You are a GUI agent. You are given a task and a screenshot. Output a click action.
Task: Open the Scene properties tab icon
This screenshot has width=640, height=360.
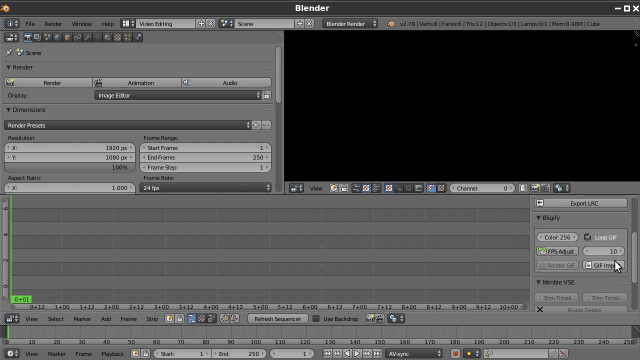[47, 38]
